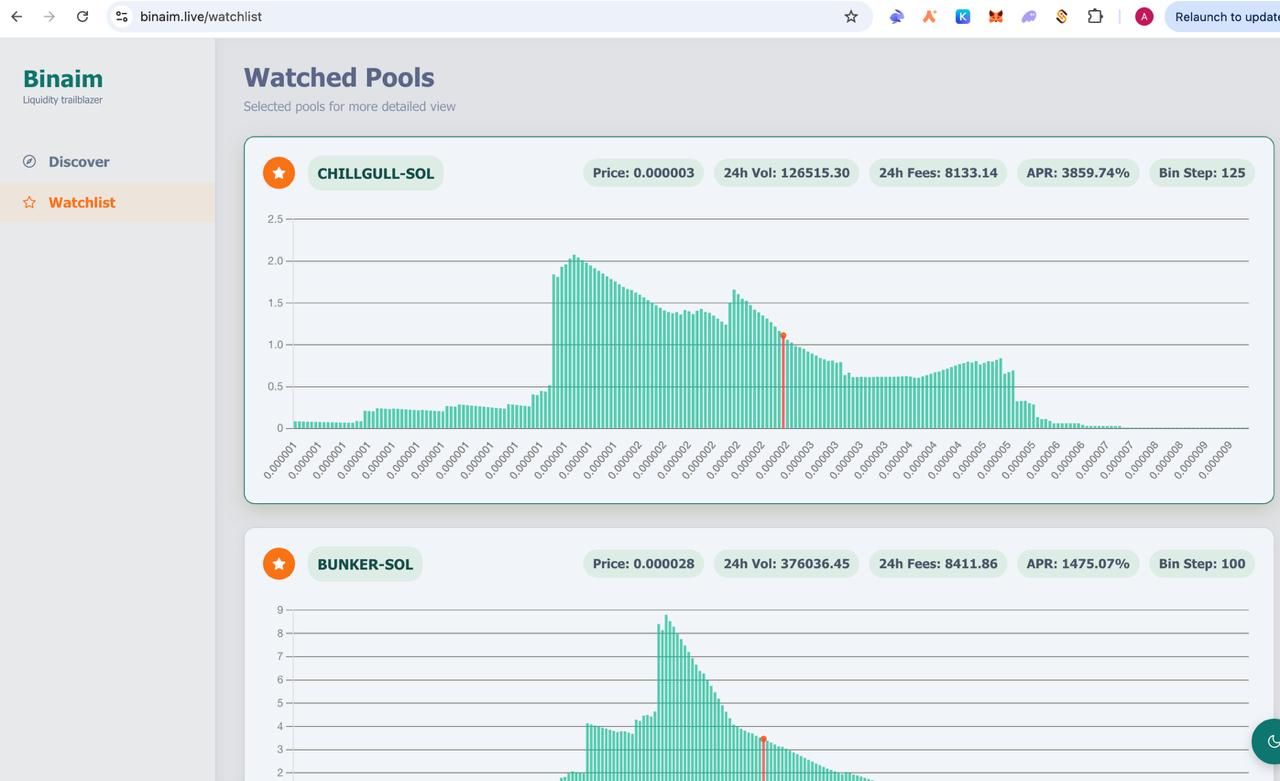
Task: Open the blue K extension
Action: pos(962,17)
